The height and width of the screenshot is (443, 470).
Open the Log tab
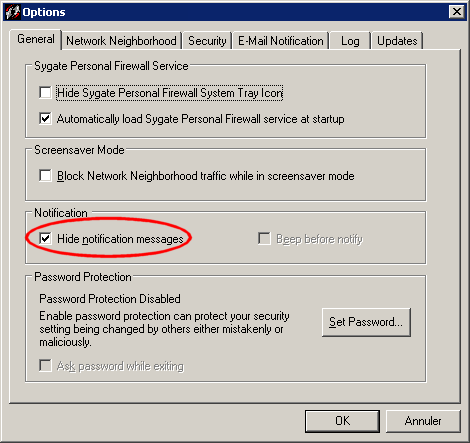click(350, 41)
